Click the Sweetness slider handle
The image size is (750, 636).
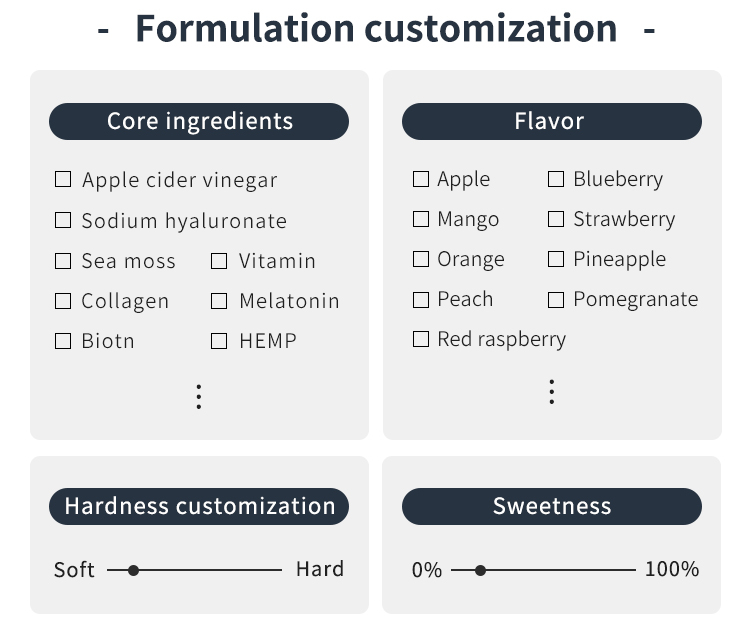point(480,570)
